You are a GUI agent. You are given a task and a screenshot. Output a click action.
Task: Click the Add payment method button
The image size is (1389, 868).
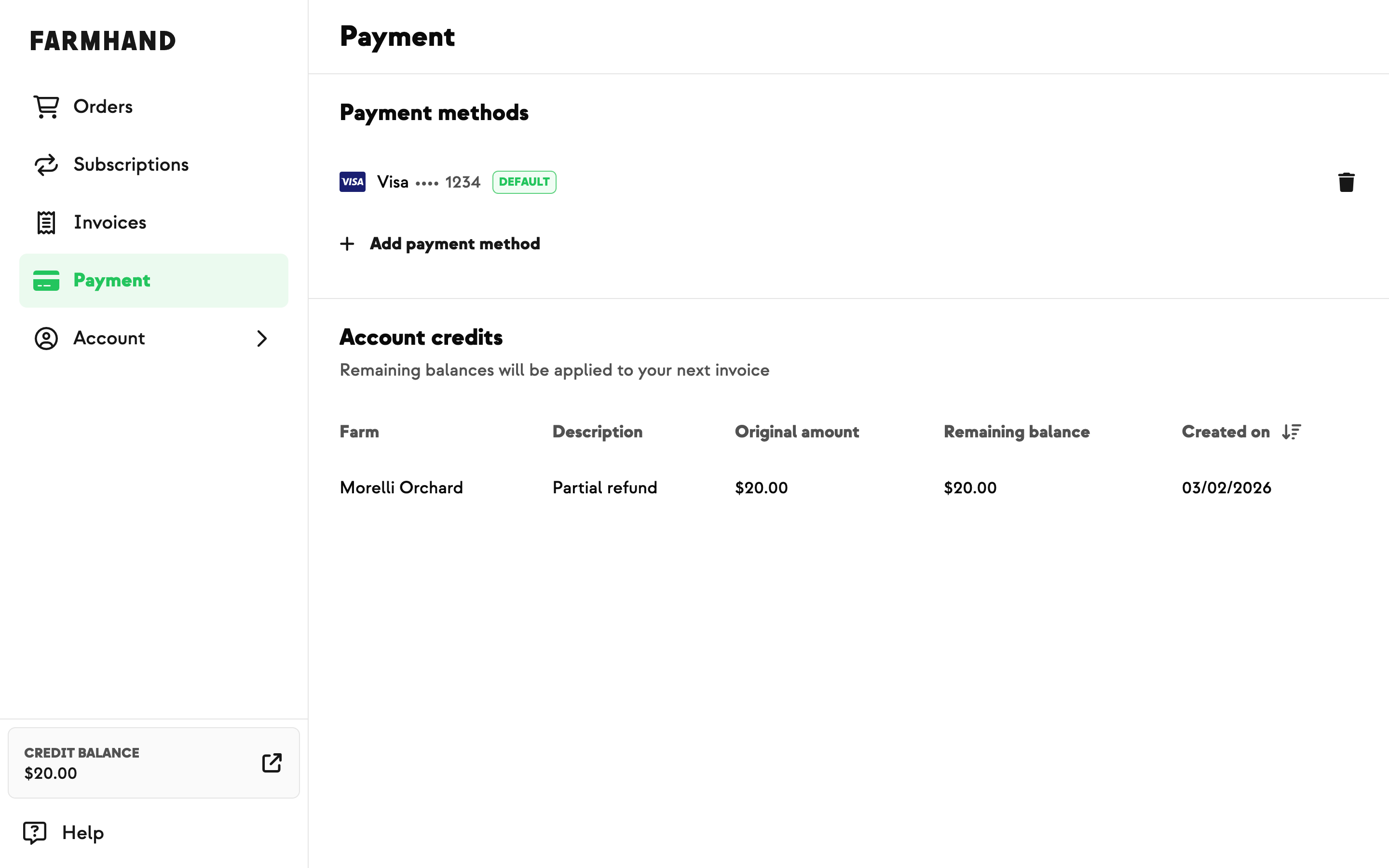pos(455,244)
